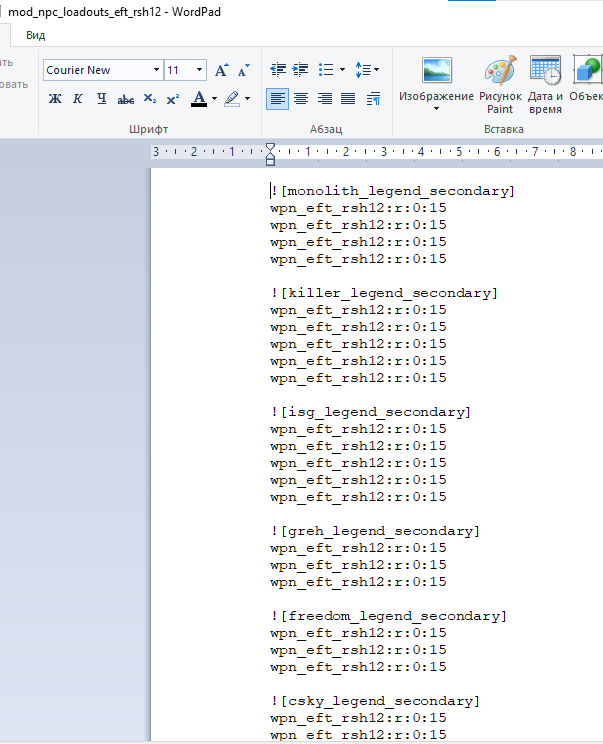The width and height of the screenshot is (603, 744).
Task: Click first wpn_eft_rsh12 line under greh
Action: tap(358, 548)
